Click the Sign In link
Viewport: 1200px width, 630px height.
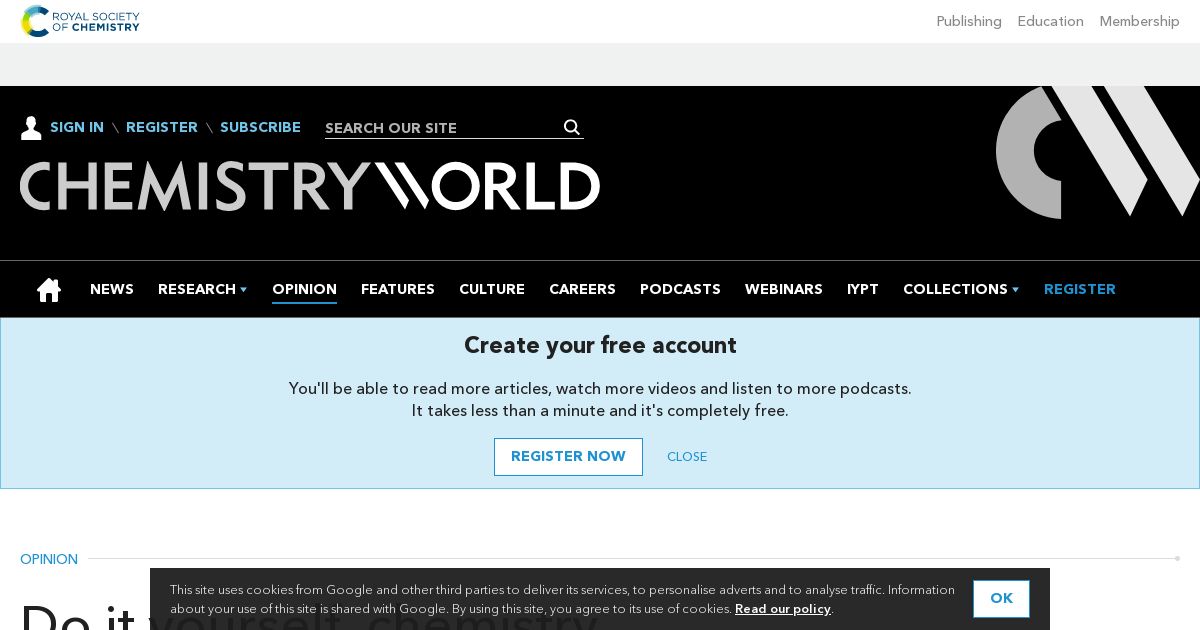[77, 127]
